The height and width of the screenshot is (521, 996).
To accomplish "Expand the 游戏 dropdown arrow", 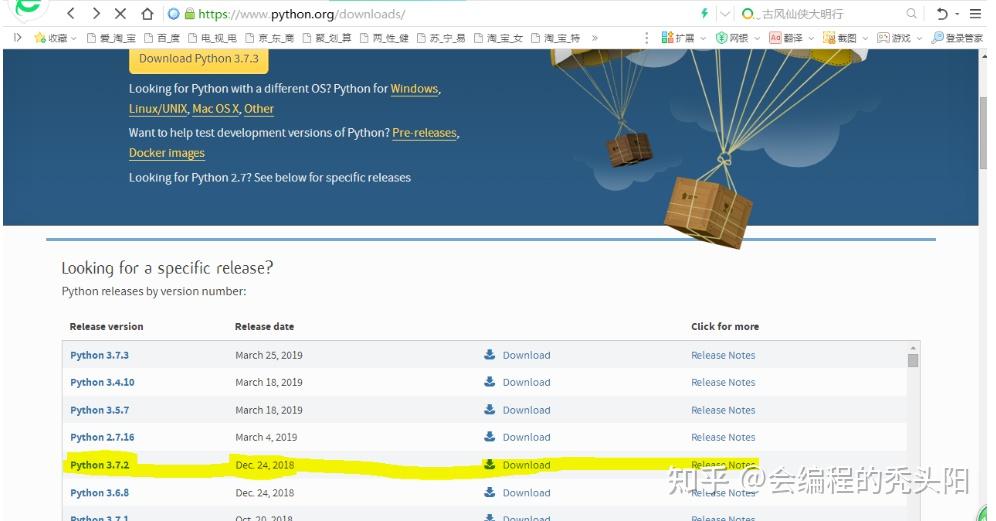I will coord(919,39).
